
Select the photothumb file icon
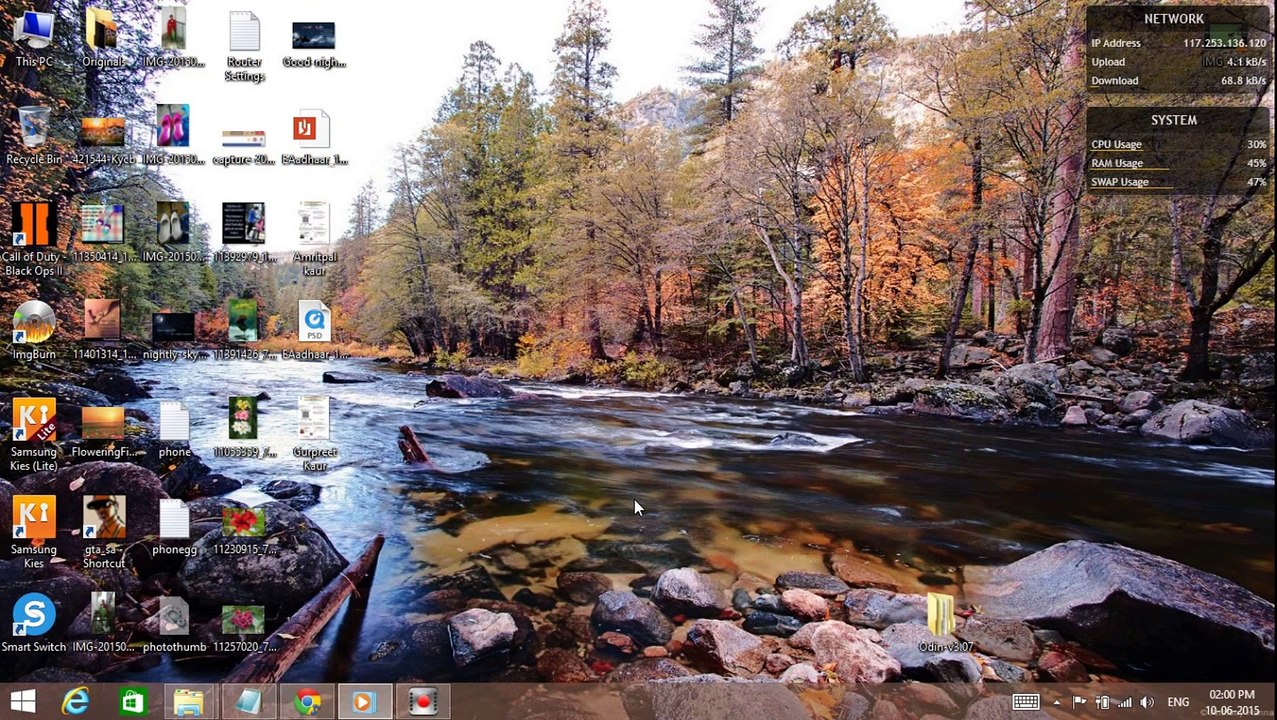pos(174,623)
